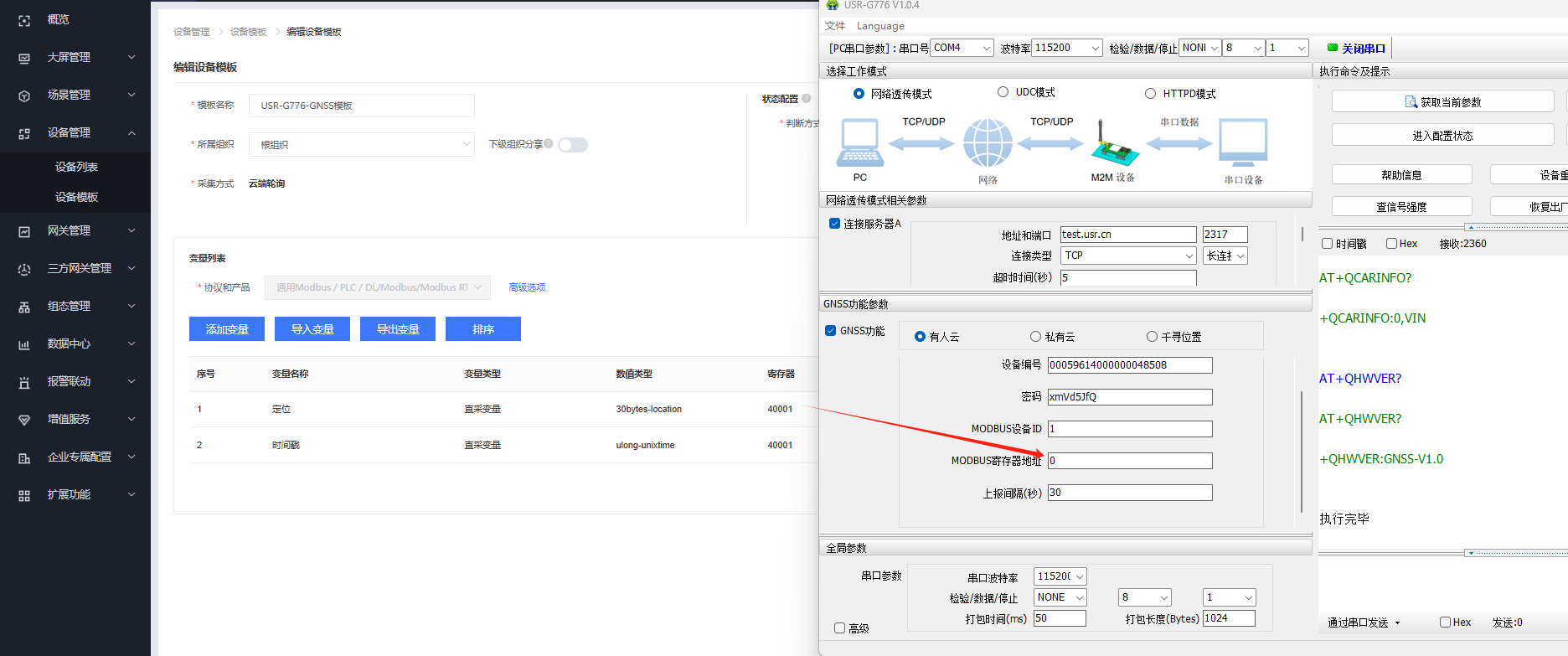
Task: Click the 数据中心 chart icon
Action: pos(24,344)
